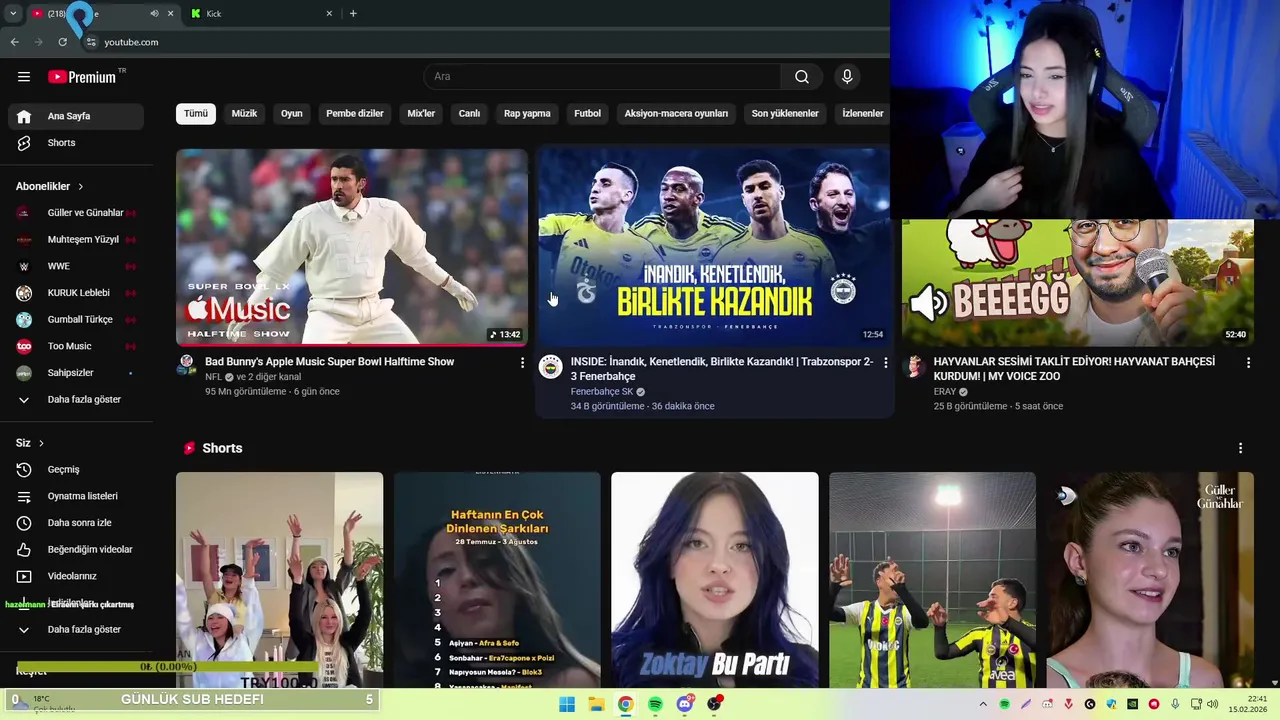
Task: Open options menu for Fenerbahçe INSIDE video
Action: [x=885, y=363]
